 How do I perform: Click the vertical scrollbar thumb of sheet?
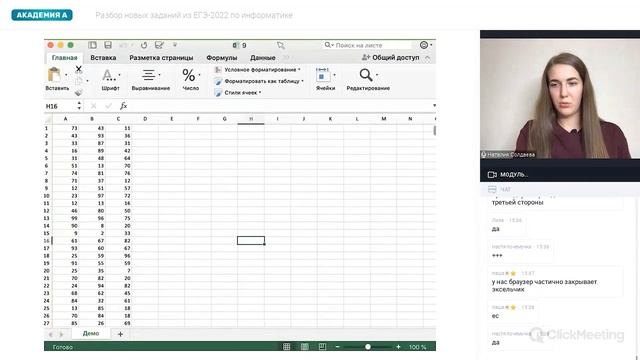pos(434,131)
